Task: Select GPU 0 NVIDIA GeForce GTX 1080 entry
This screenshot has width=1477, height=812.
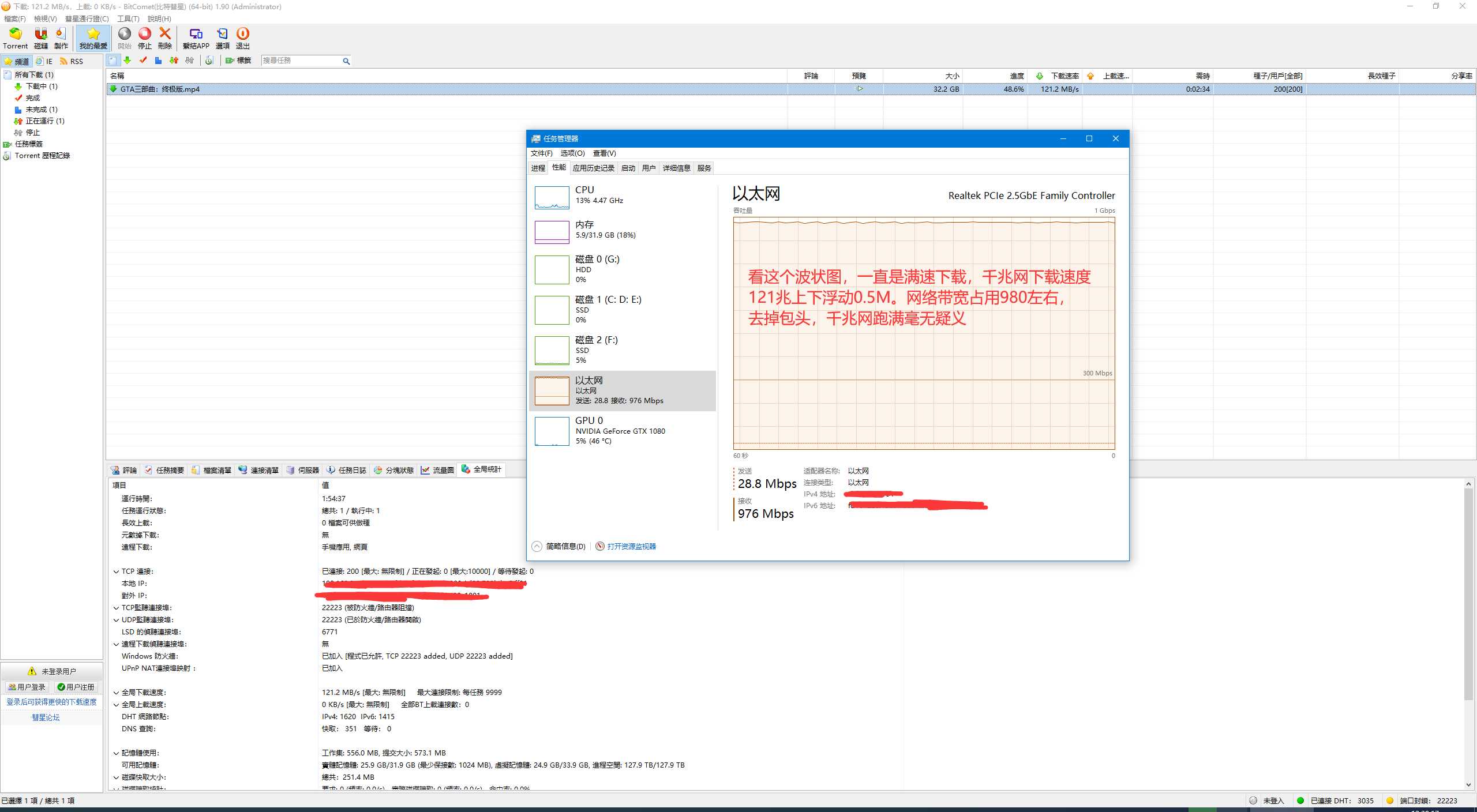Action: [x=622, y=431]
